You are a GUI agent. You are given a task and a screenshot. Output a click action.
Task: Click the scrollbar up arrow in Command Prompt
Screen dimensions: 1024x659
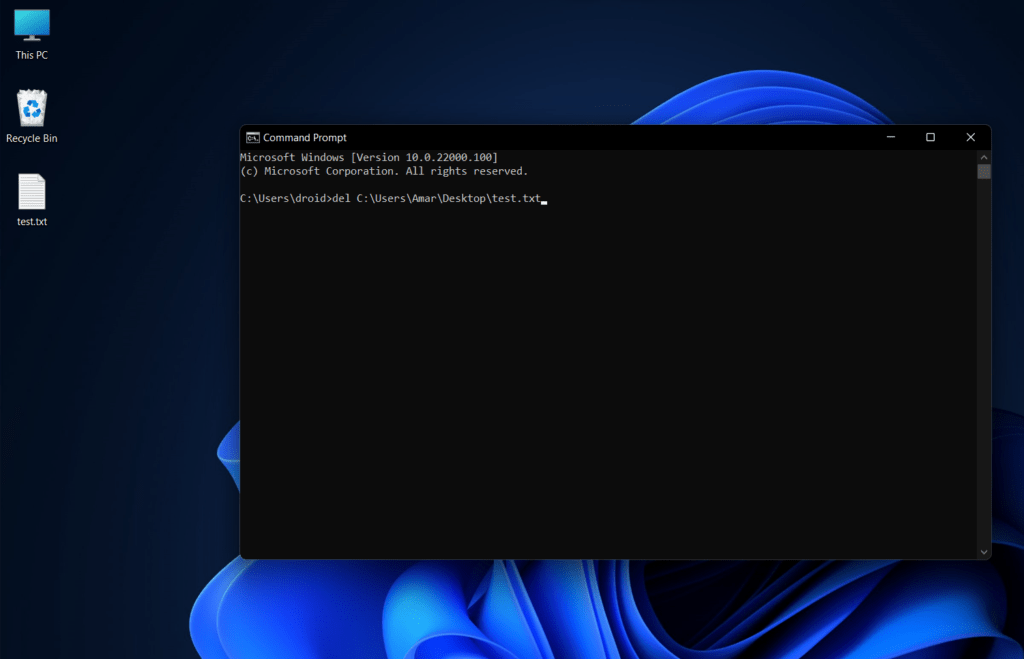(984, 157)
